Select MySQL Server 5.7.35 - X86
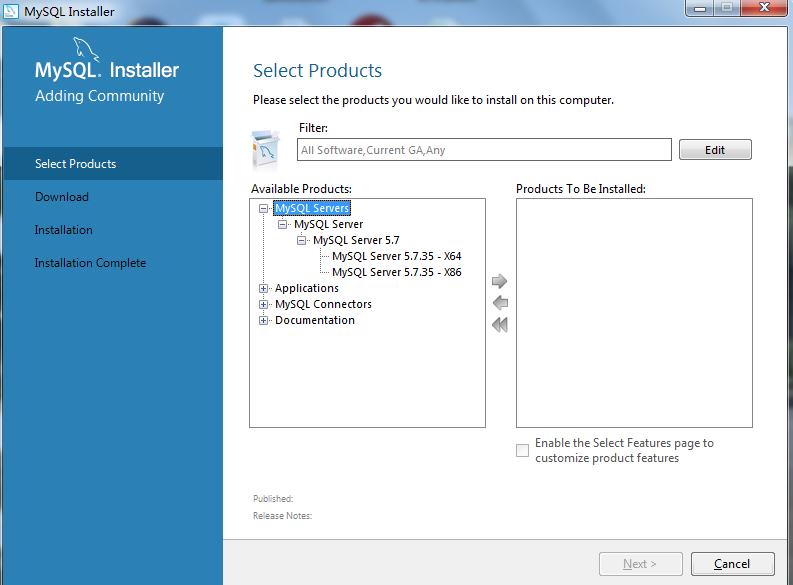Screen dimensions: 793x585 [x=396, y=272]
